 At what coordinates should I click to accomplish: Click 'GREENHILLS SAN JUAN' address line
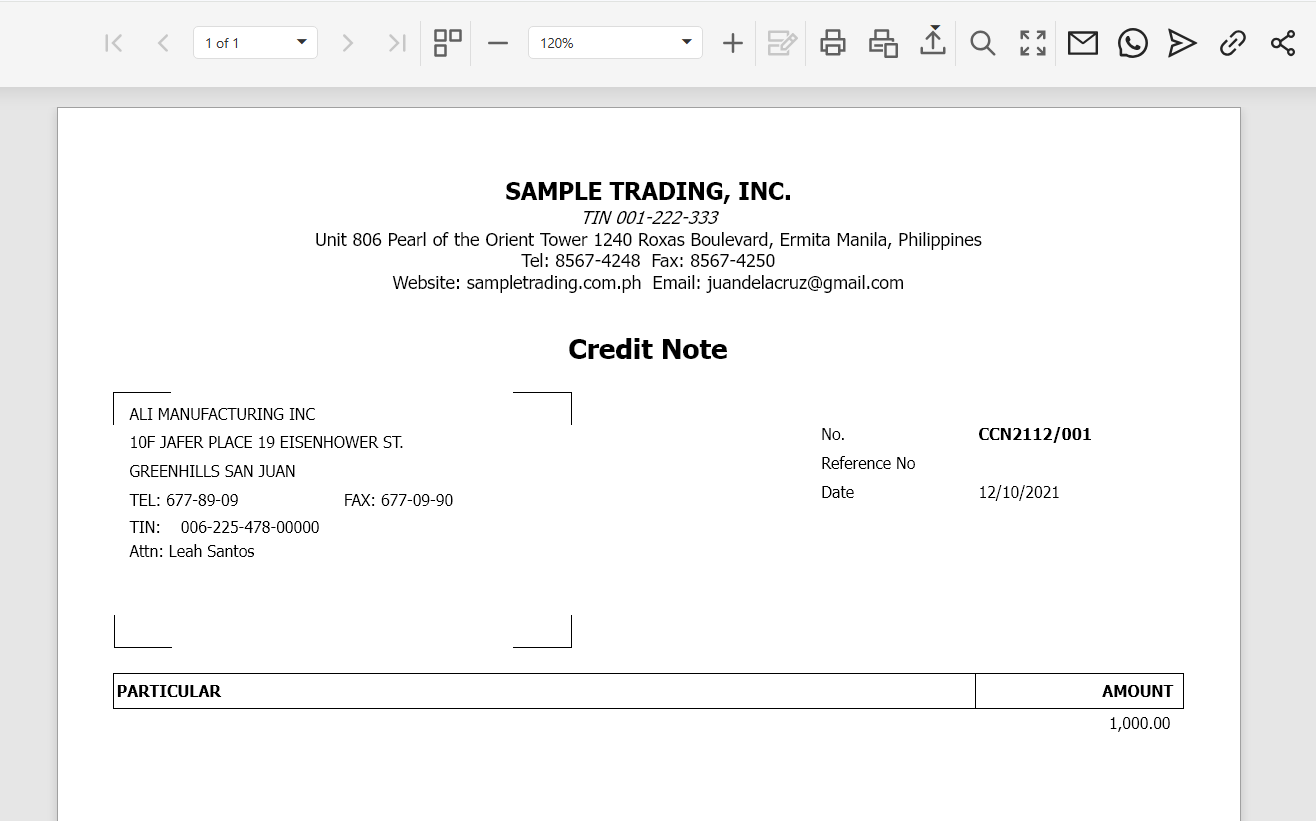[212, 471]
